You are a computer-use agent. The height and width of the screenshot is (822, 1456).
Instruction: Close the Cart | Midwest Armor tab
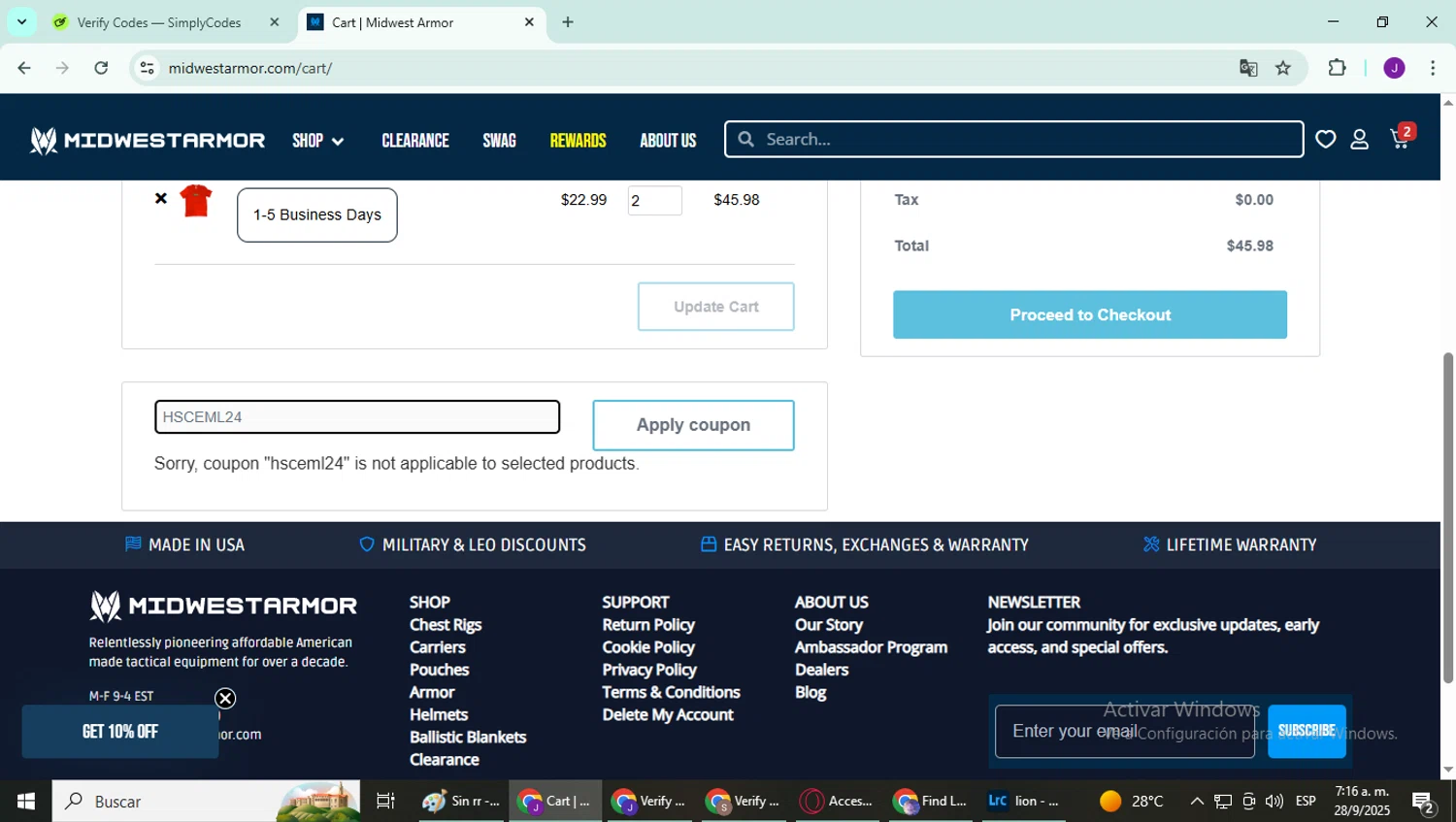click(x=529, y=22)
